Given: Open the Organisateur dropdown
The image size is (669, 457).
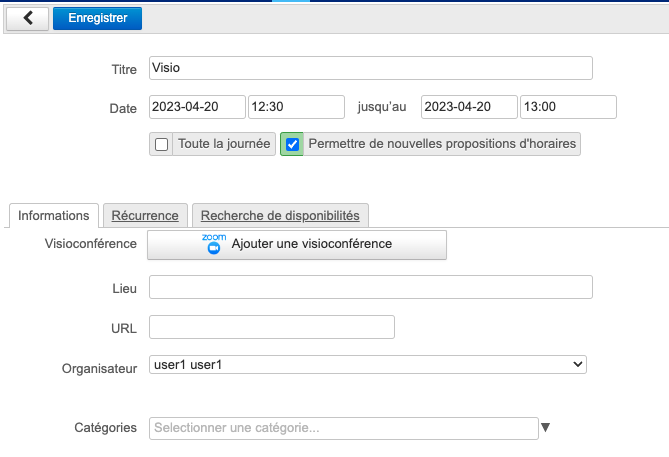Looking at the screenshot, I should (x=367, y=365).
